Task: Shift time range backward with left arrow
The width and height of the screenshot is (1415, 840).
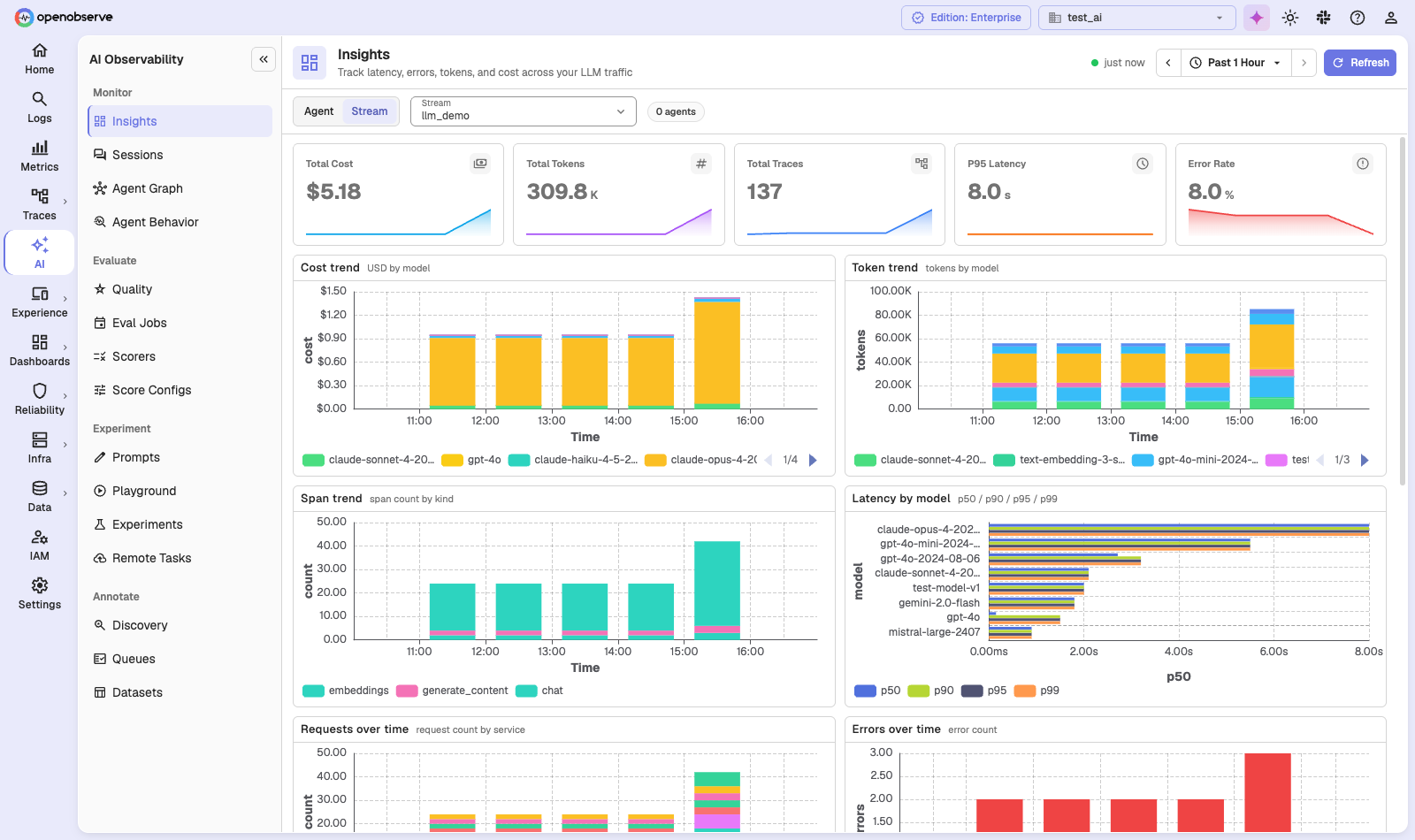Action: 1168,63
